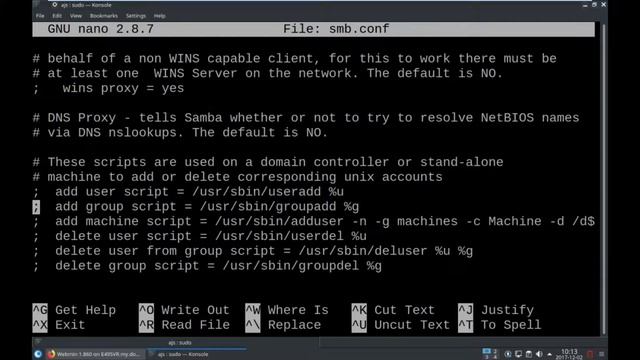The width and height of the screenshot is (640, 360).
Task: Click the Firefox icon in the taskbar
Action: [x=51, y=354]
